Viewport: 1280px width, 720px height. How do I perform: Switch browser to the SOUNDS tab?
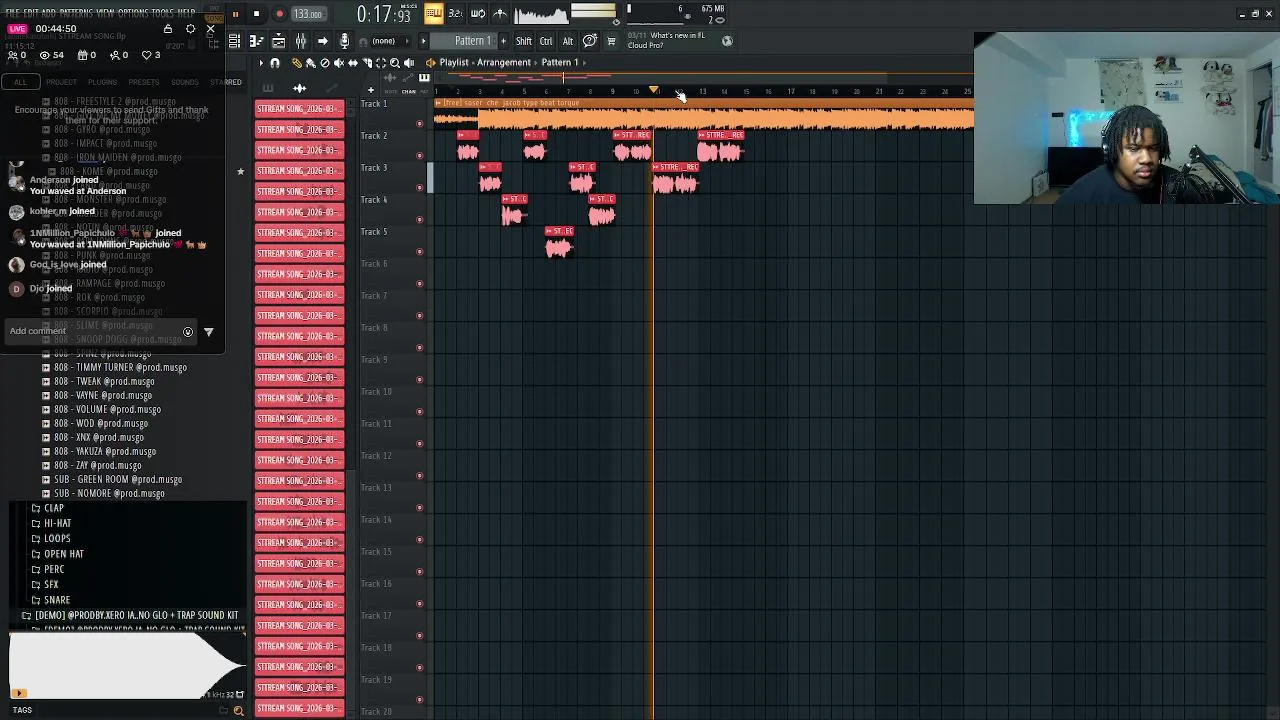[x=185, y=82]
